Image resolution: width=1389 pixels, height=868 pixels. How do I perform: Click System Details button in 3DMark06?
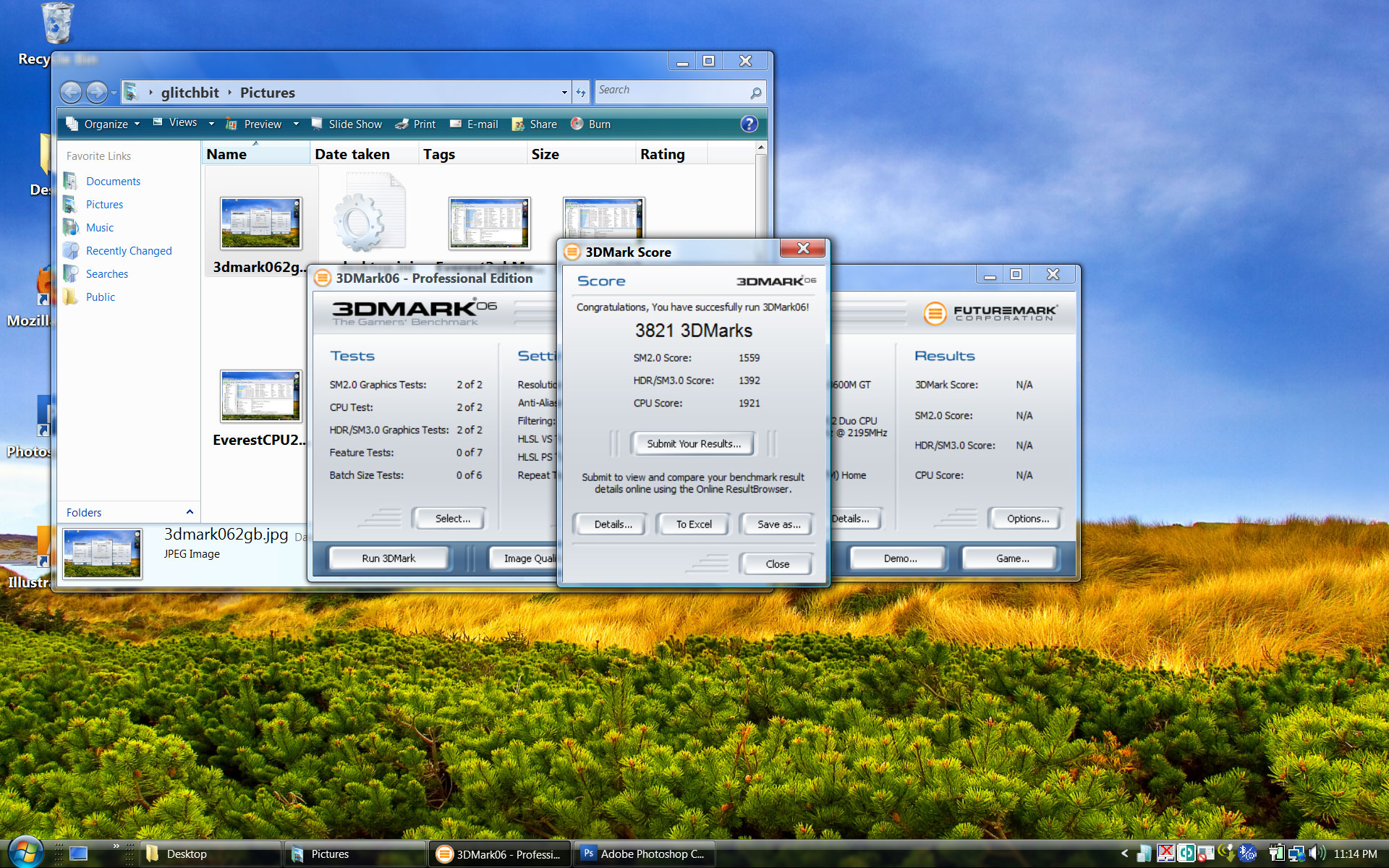point(856,519)
